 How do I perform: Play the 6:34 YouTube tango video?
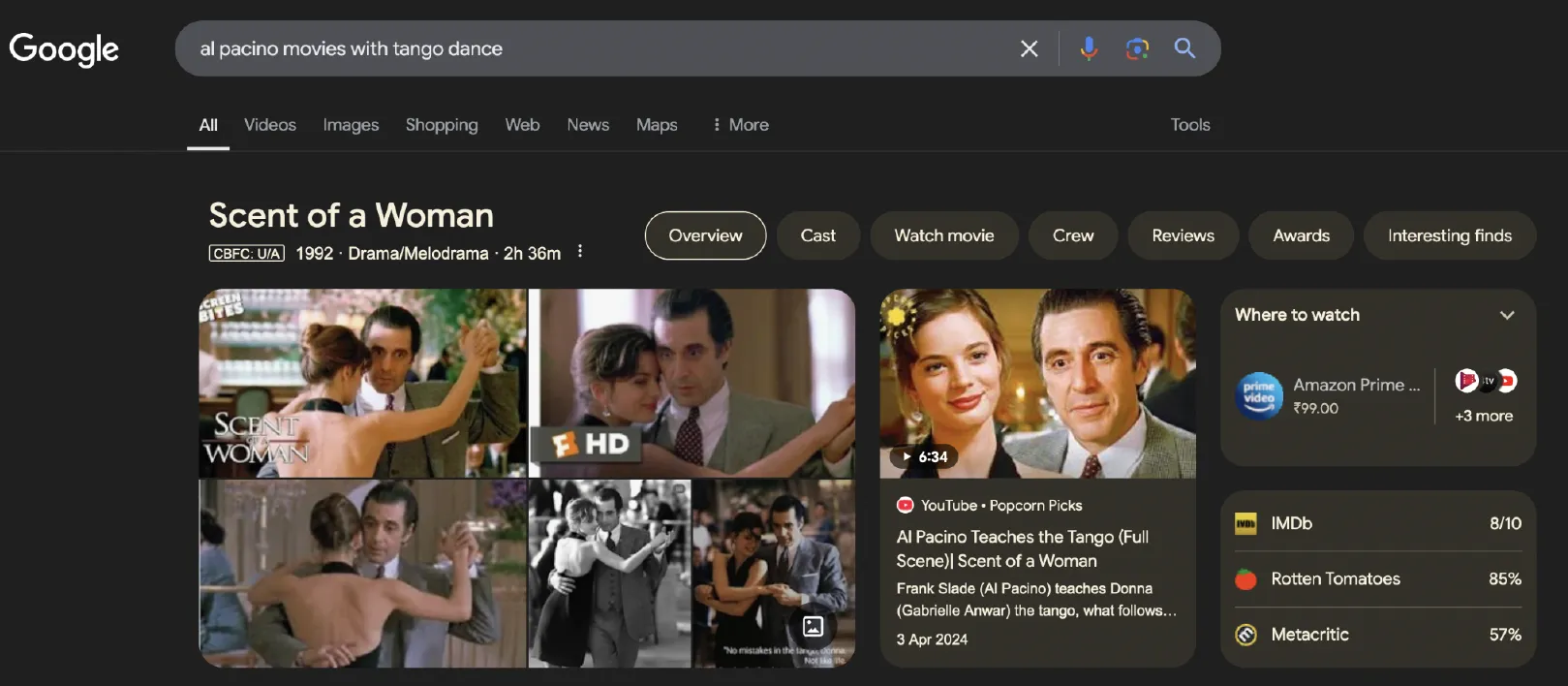tap(1037, 384)
